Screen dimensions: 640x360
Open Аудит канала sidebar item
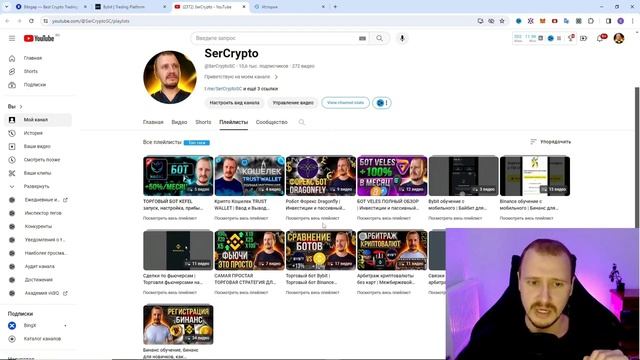point(39,267)
